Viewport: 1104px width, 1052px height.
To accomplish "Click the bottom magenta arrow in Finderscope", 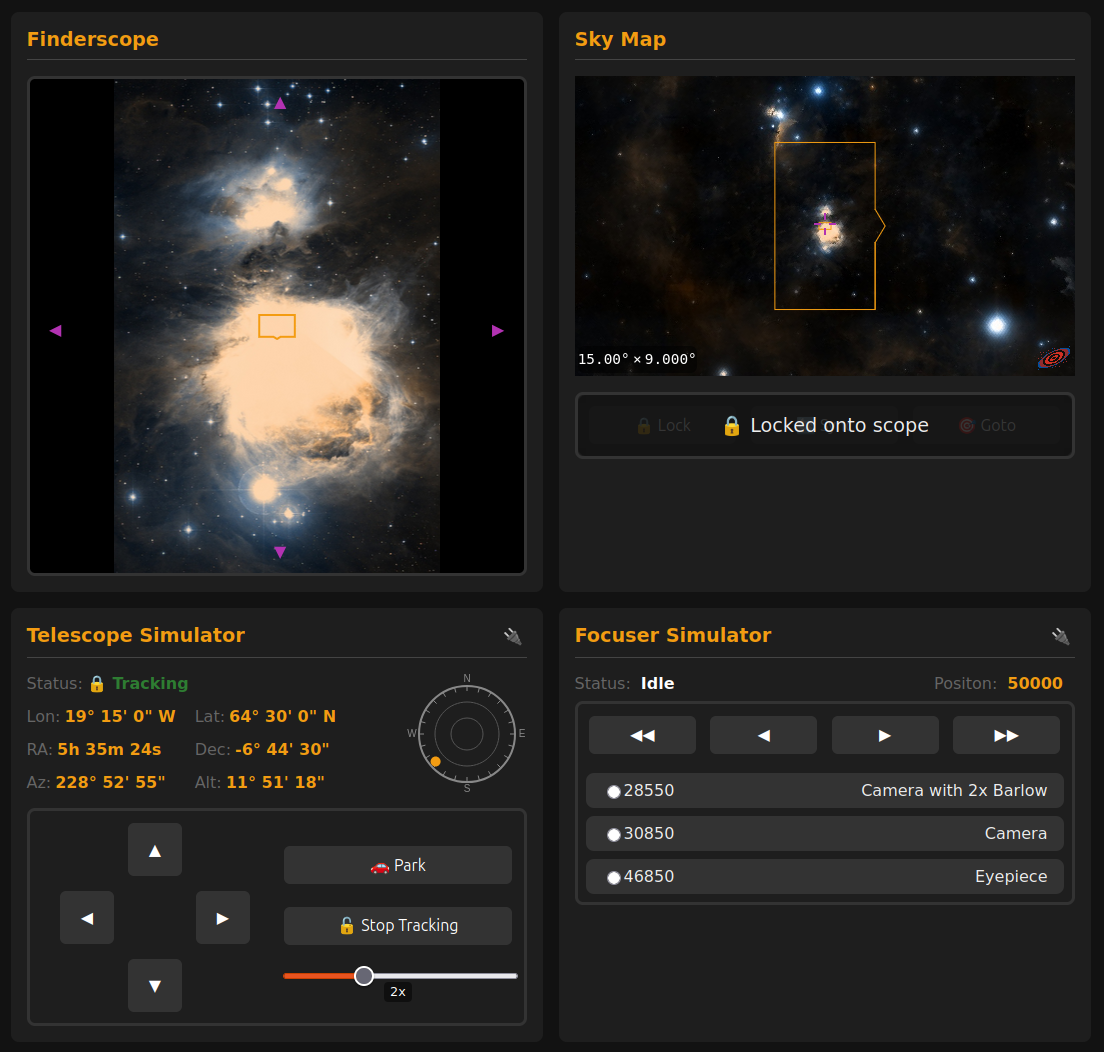I will 280,552.
